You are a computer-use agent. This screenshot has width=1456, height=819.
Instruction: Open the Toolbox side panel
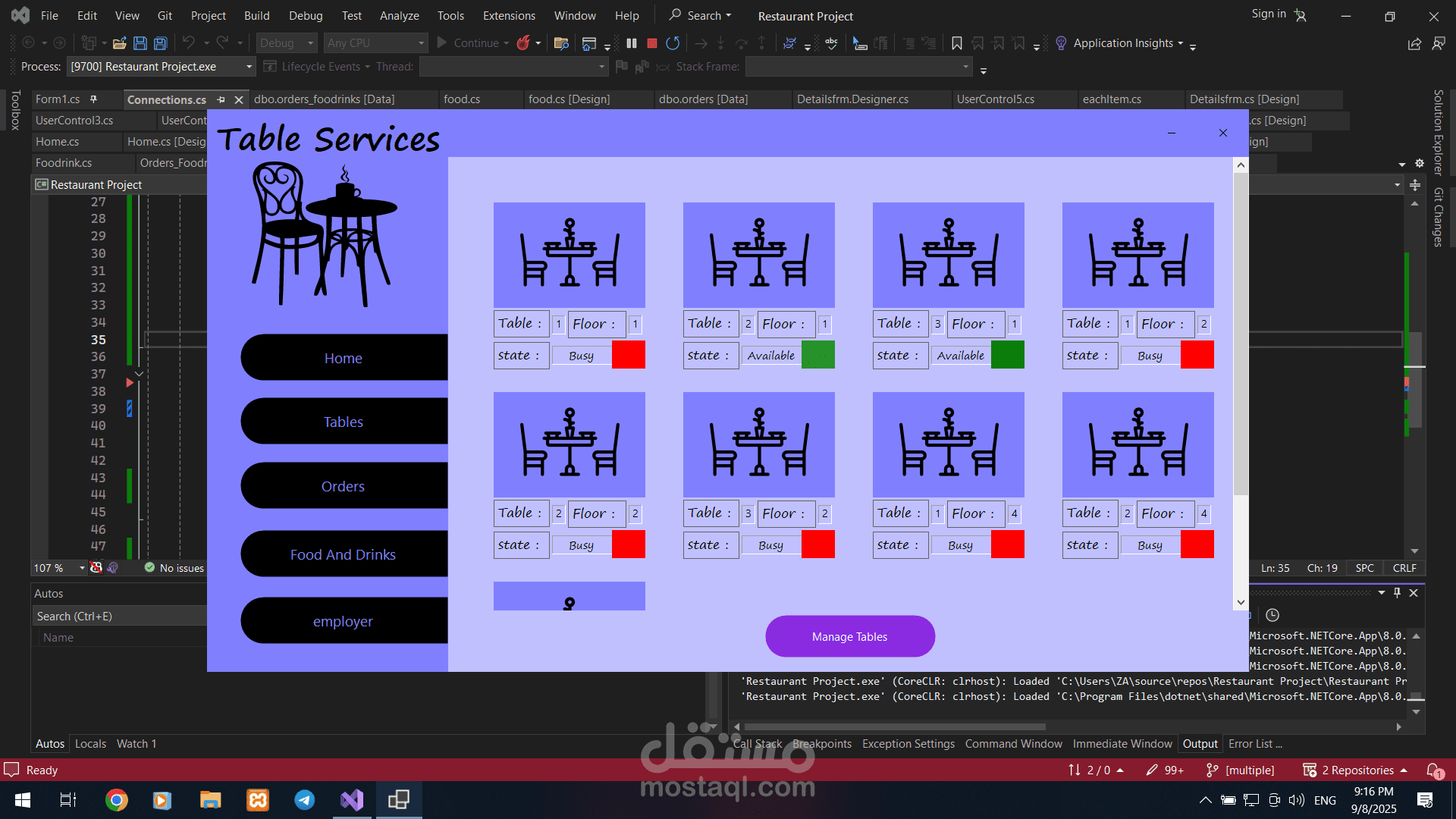click(15, 110)
